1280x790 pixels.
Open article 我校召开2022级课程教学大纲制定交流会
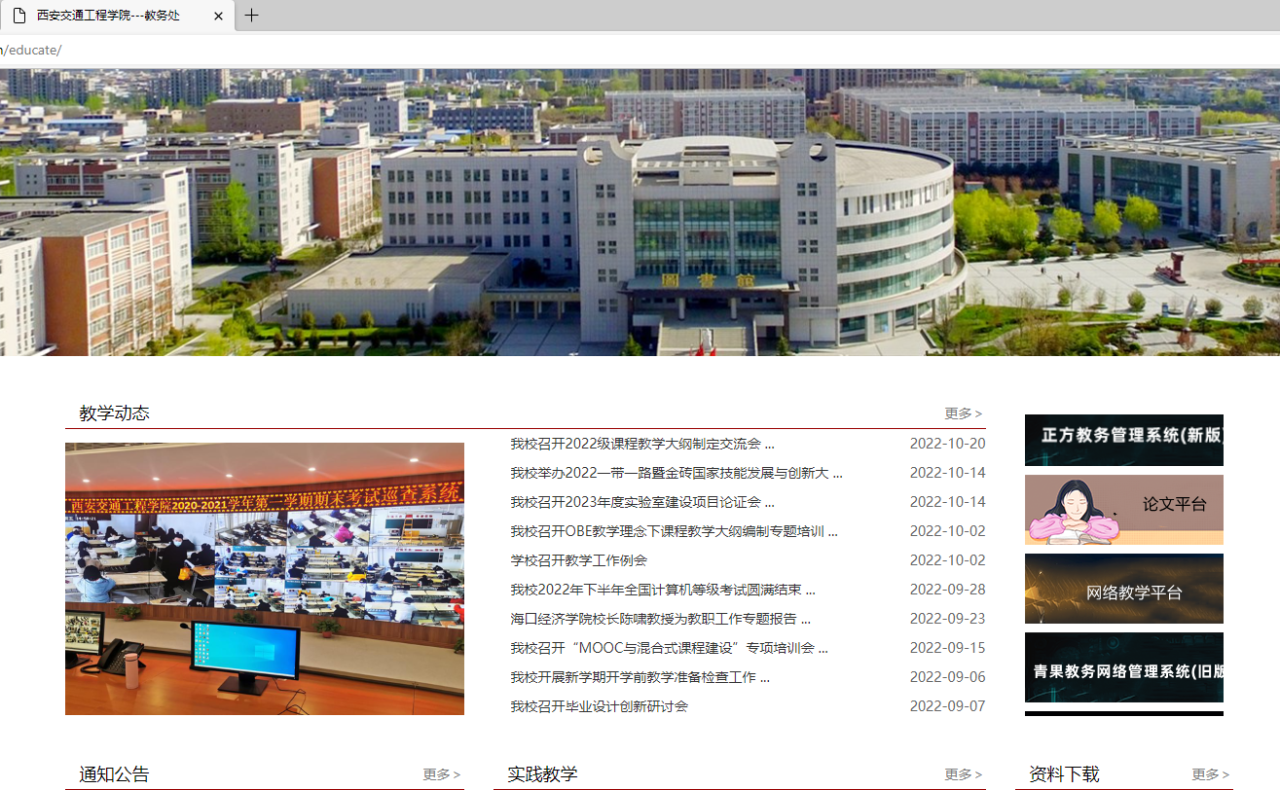642,444
